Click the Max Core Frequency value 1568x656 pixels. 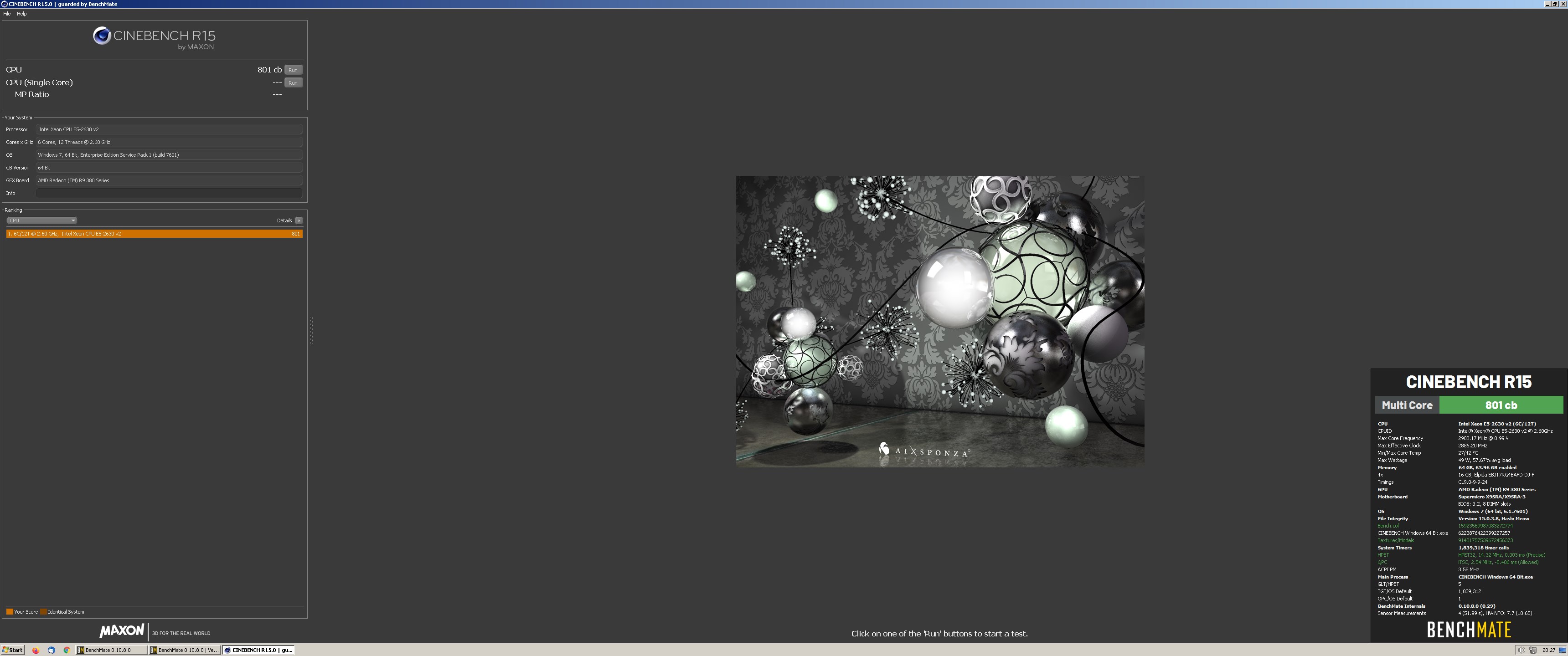click(x=1483, y=438)
